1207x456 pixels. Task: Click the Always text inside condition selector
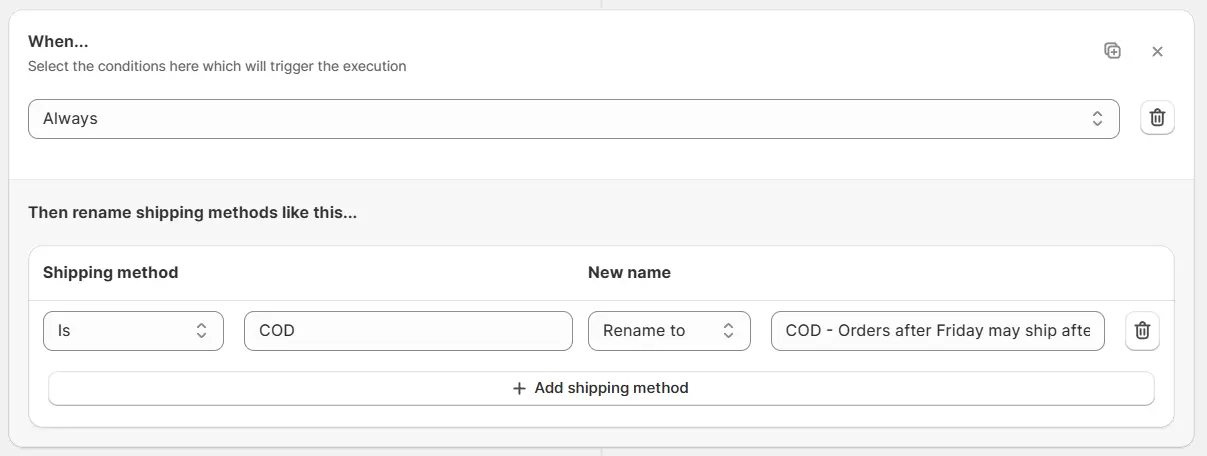coord(70,118)
